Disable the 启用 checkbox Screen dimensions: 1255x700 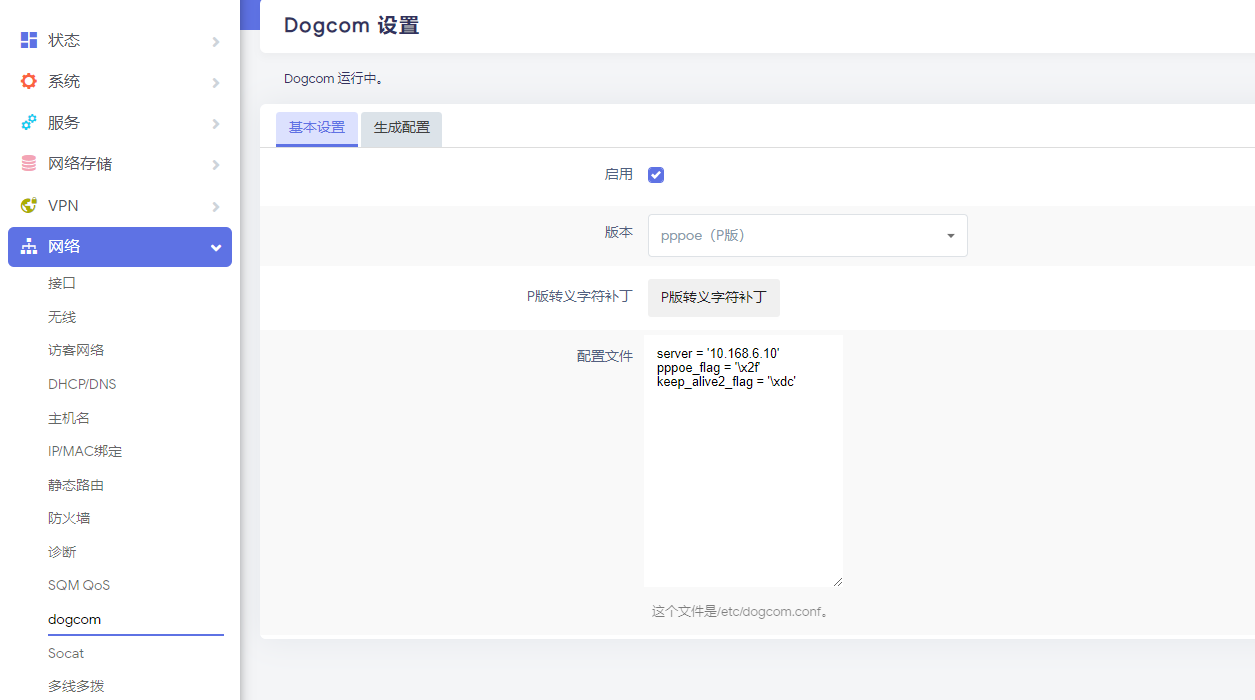(x=655, y=174)
